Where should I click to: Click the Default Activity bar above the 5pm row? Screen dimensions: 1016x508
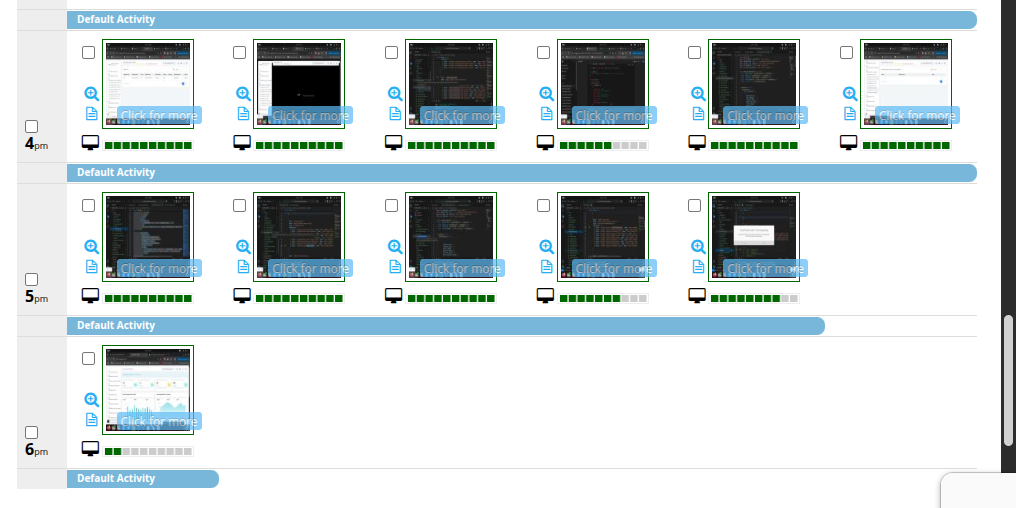coord(520,173)
